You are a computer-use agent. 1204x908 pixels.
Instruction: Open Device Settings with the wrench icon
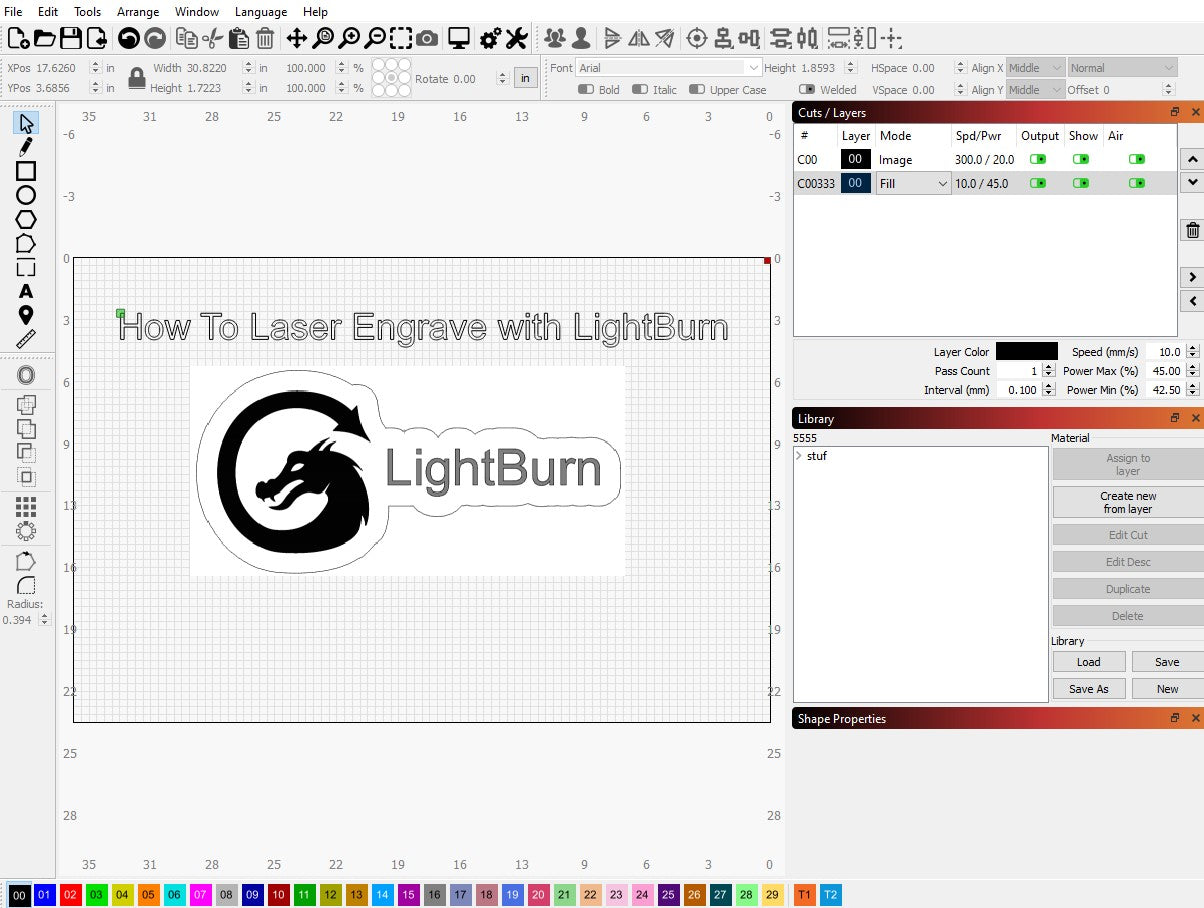[516, 38]
